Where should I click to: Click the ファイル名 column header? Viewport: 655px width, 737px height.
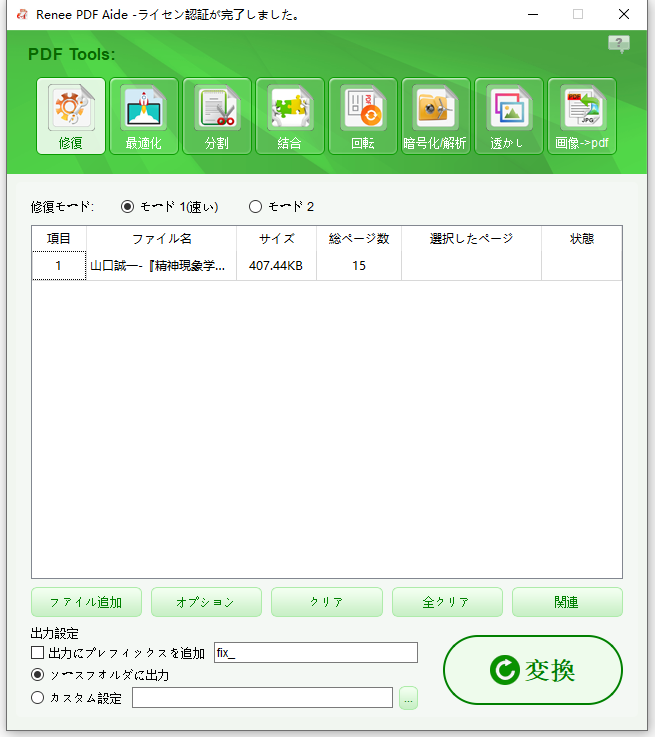coord(162,238)
